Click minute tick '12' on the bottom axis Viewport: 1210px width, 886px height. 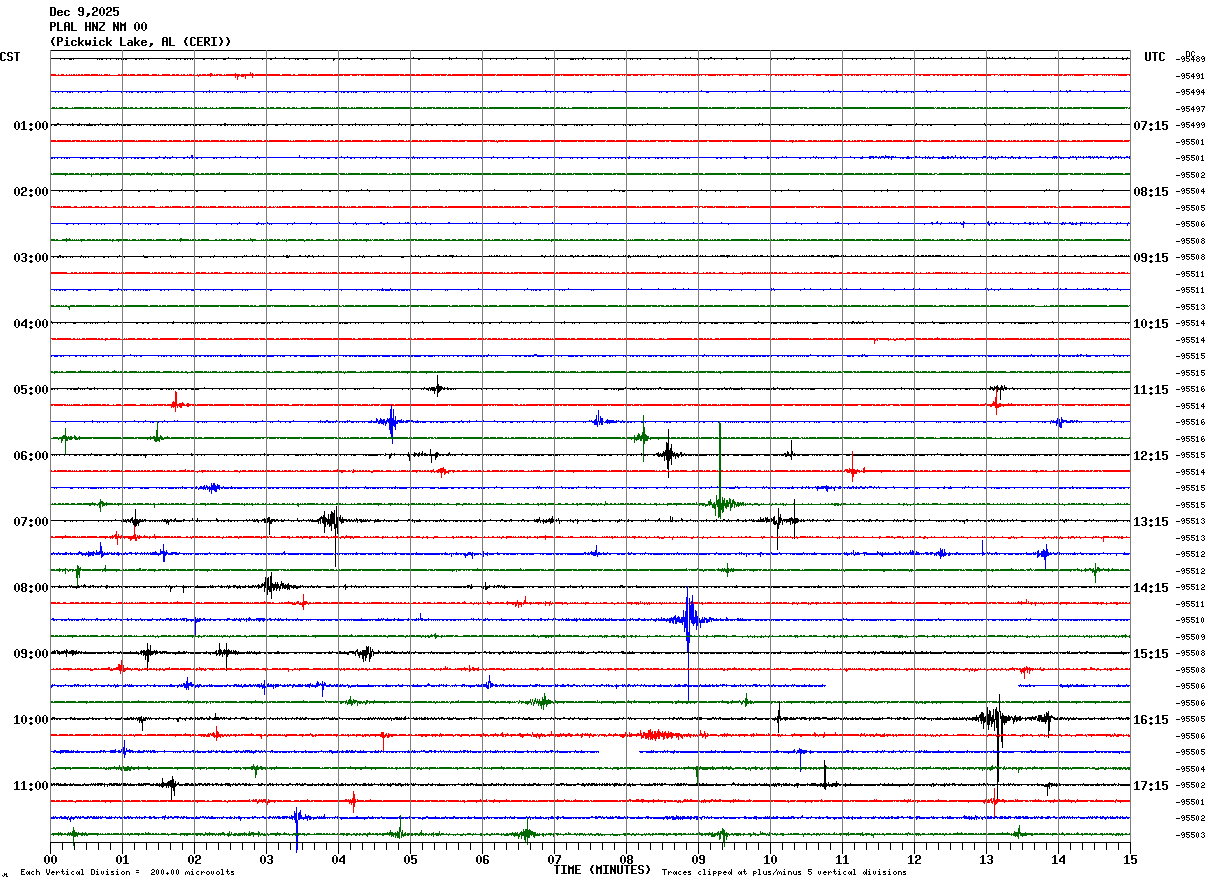pyautogui.click(x=914, y=859)
